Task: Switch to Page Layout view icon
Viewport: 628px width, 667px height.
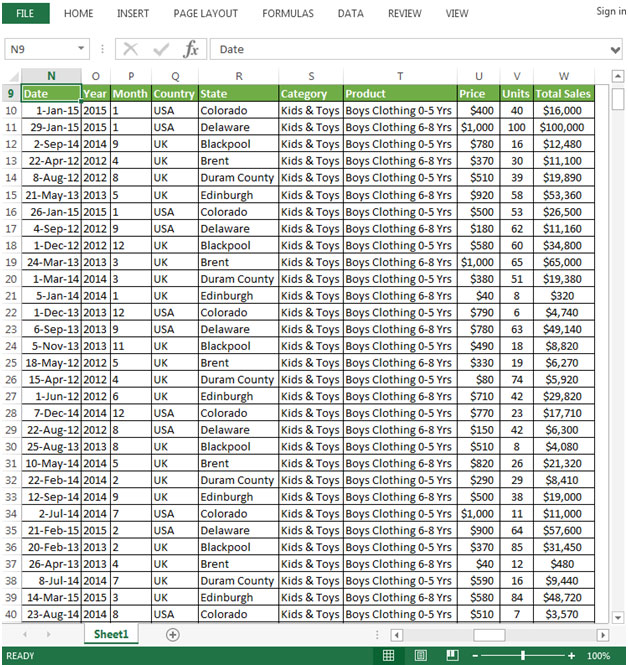Action: point(420,656)
